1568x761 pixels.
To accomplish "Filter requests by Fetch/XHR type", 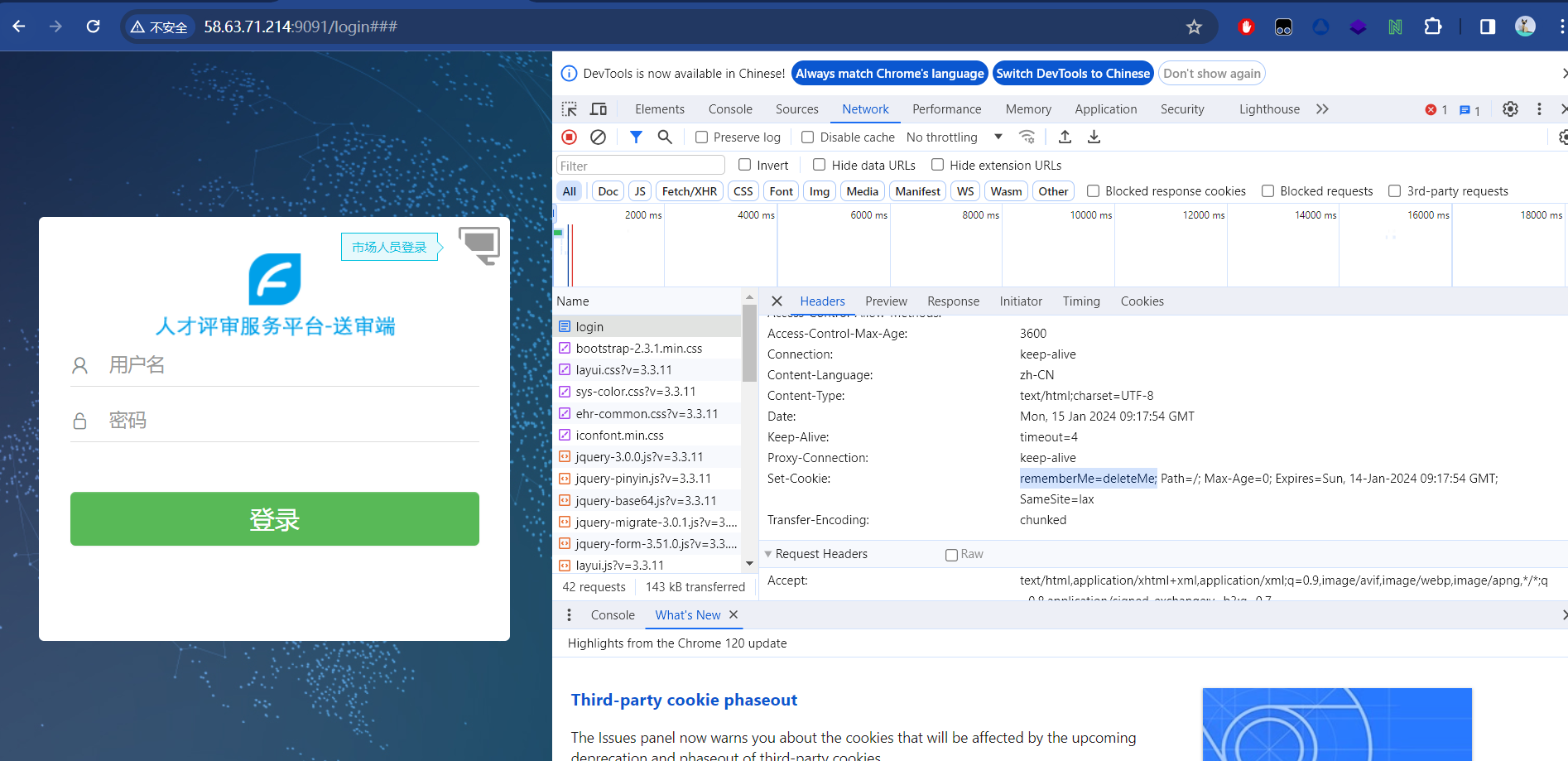I will (x=690, y=191).
